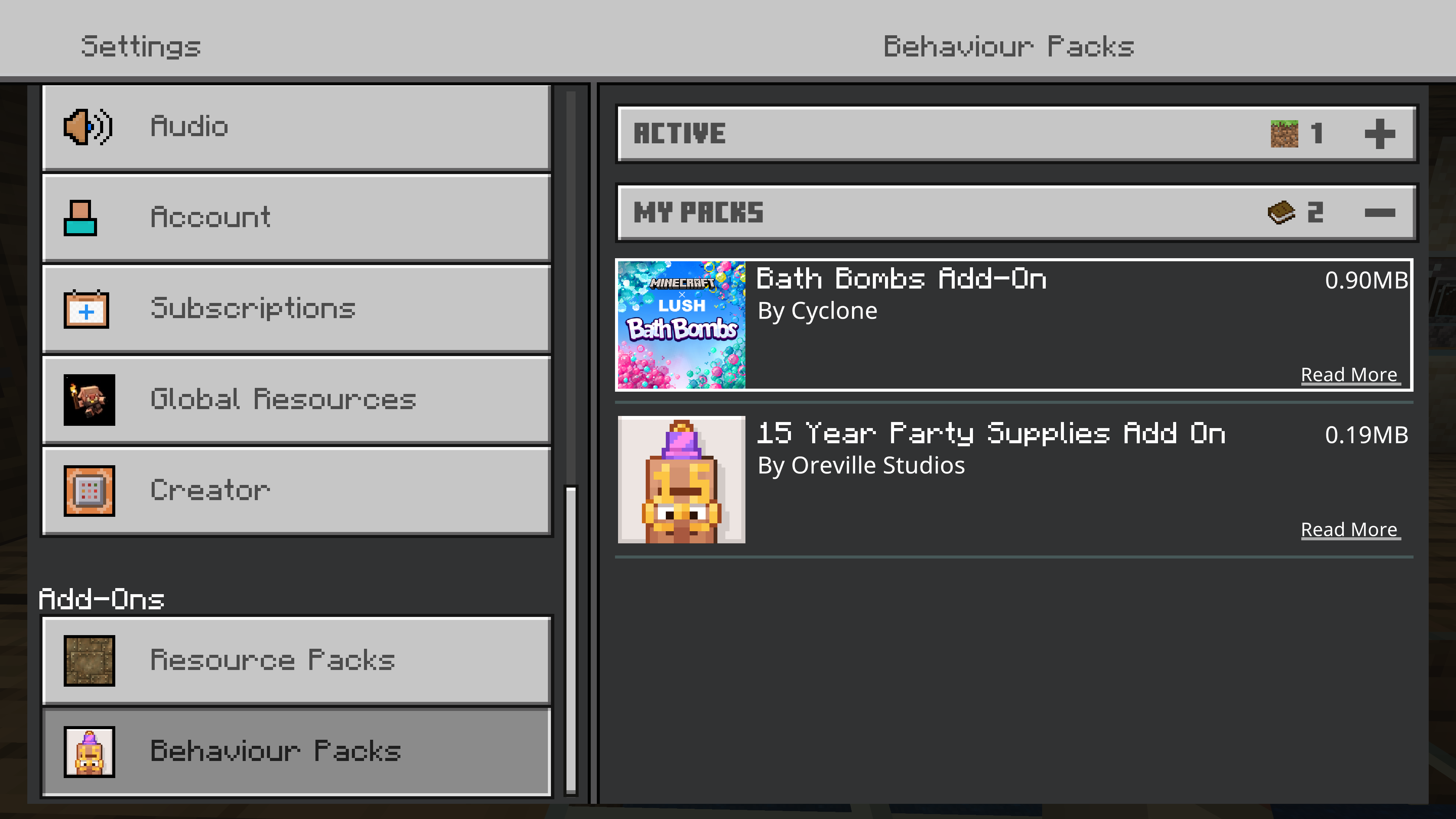Open the Subscriptions settings tab
This screenshot has height=819, width=1456.
(x=296, y=309)
